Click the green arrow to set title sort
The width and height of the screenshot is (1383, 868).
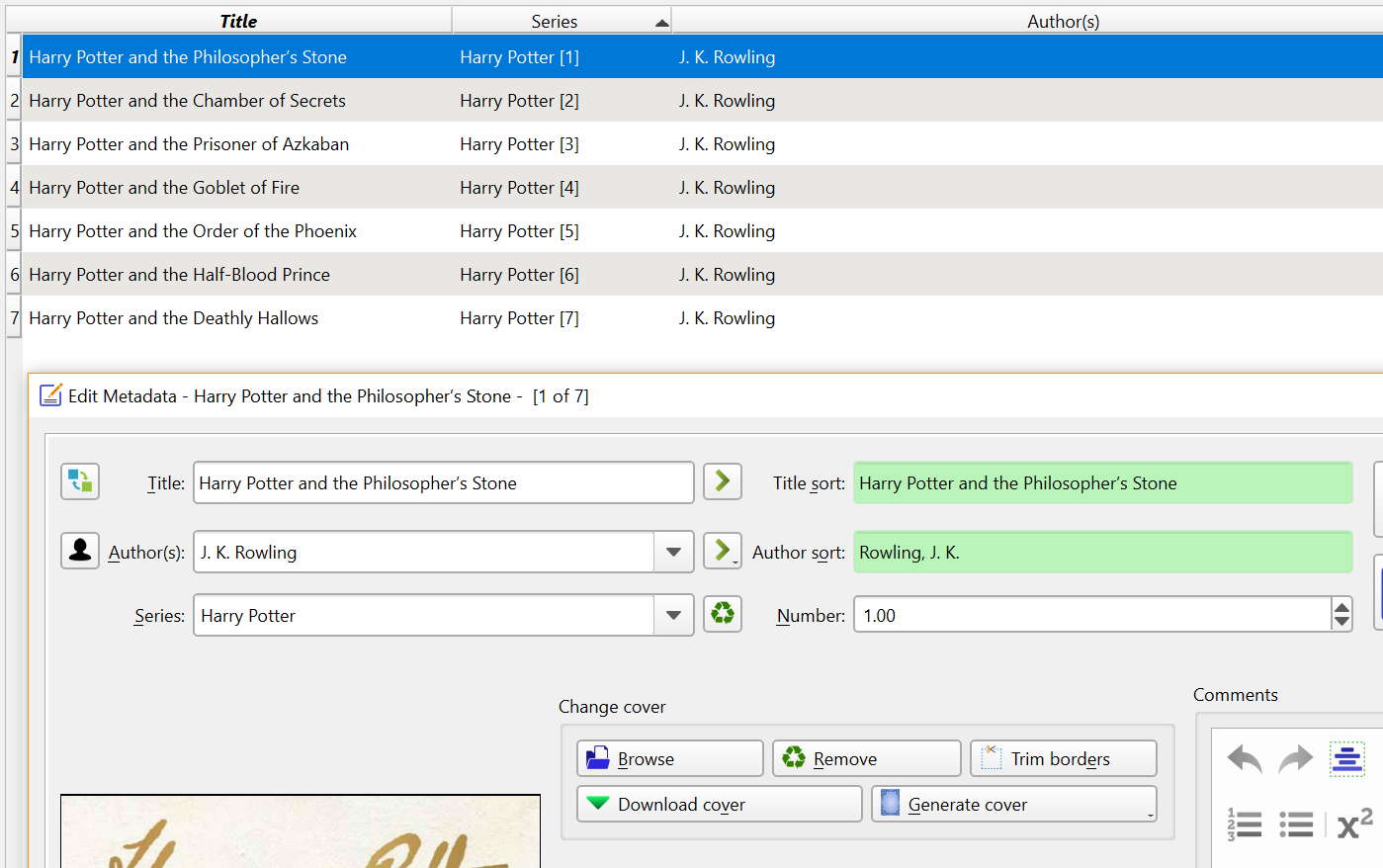pos(723,482)
